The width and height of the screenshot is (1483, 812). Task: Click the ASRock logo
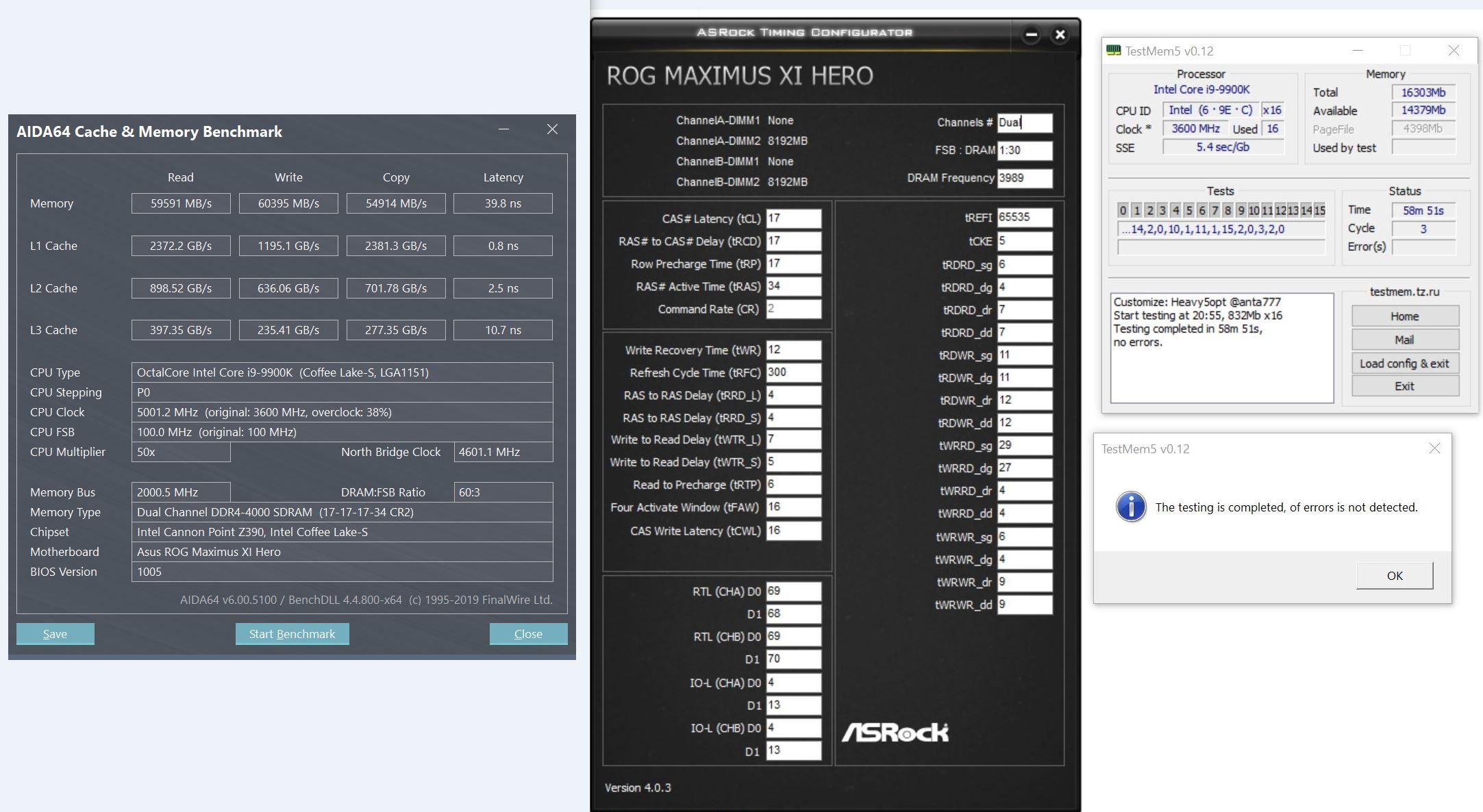pyautogui.click(x=895, y=733)
